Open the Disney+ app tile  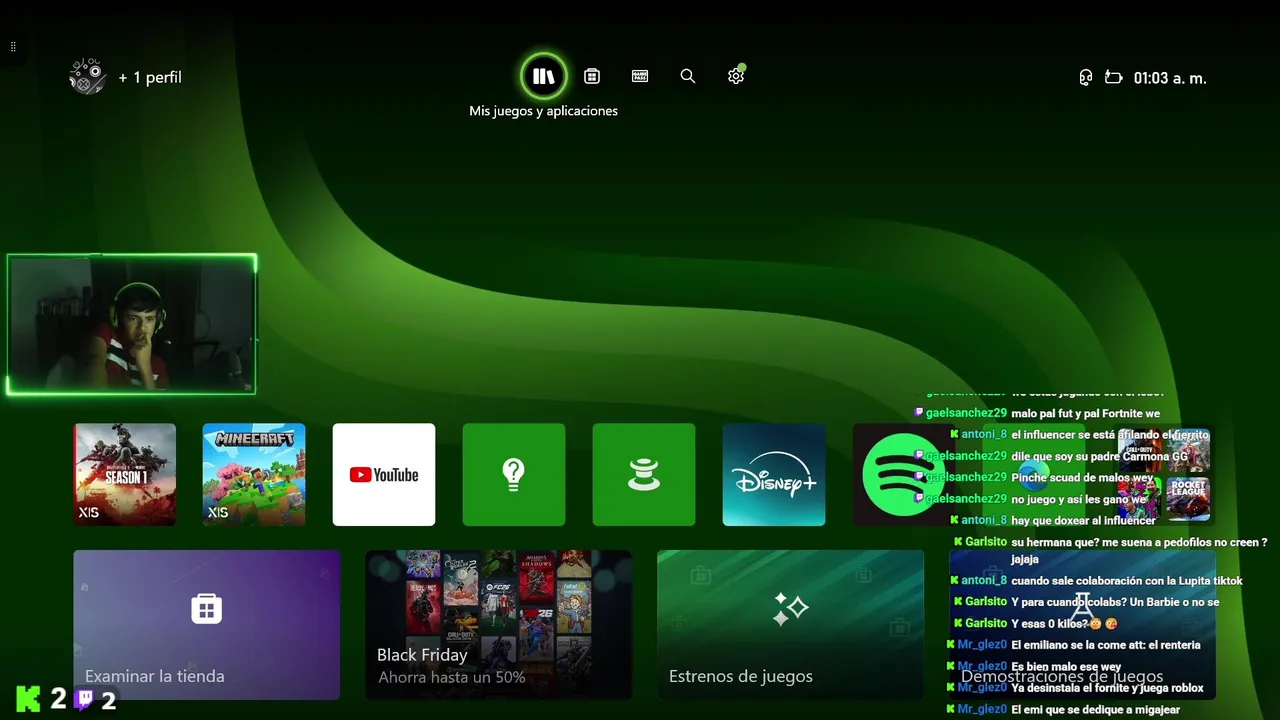pos(774,474)
